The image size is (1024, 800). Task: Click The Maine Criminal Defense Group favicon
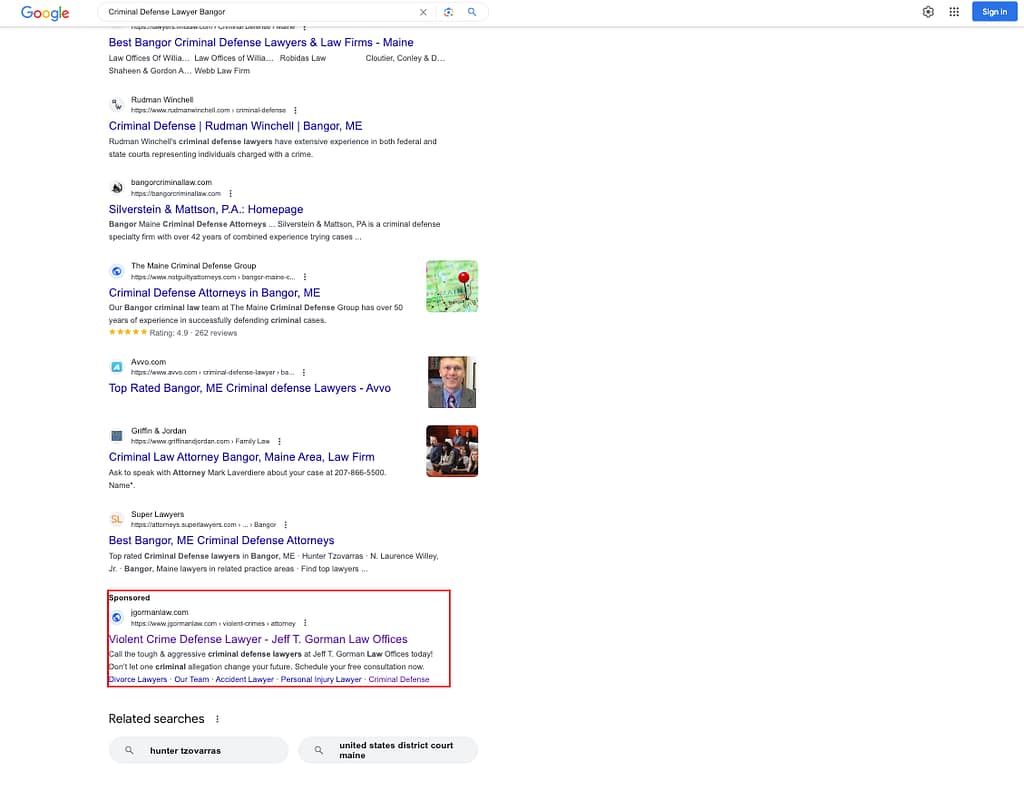(117, 271)
